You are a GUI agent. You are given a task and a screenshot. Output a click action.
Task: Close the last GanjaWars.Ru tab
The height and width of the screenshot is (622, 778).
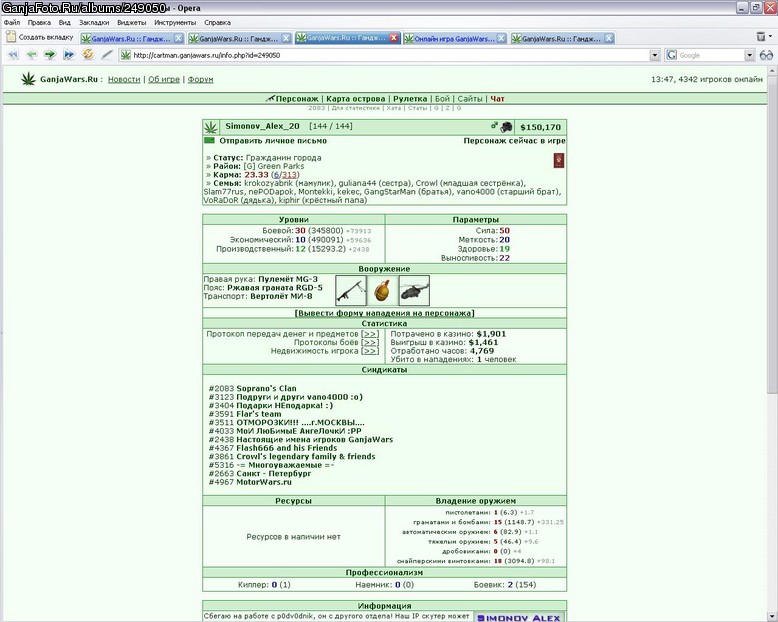(609, 38)
